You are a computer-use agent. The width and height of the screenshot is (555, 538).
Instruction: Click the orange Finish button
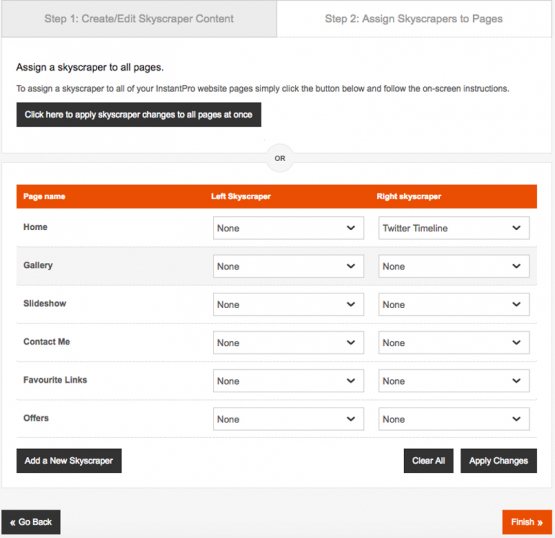(x=527, y=522)
